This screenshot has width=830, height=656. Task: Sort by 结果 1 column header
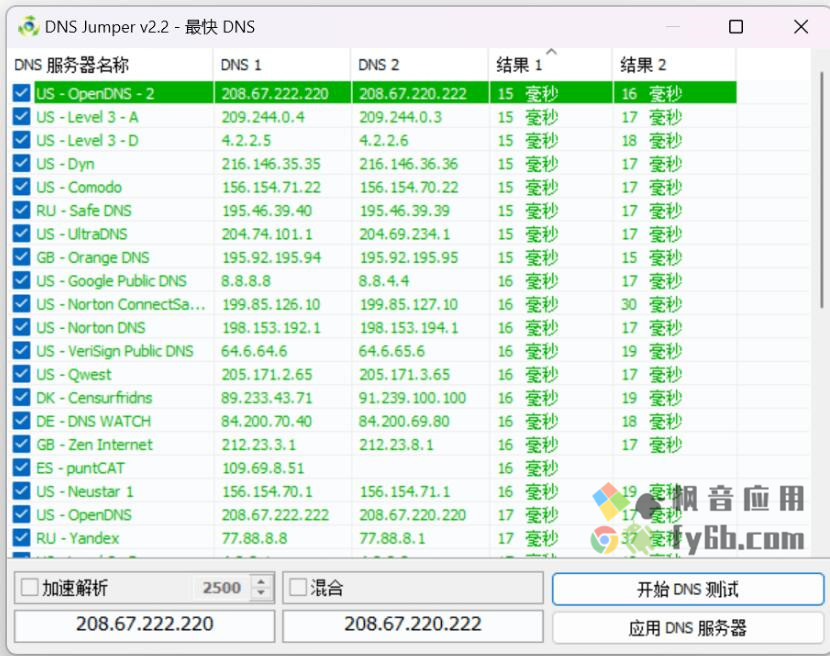click(551, 65)
